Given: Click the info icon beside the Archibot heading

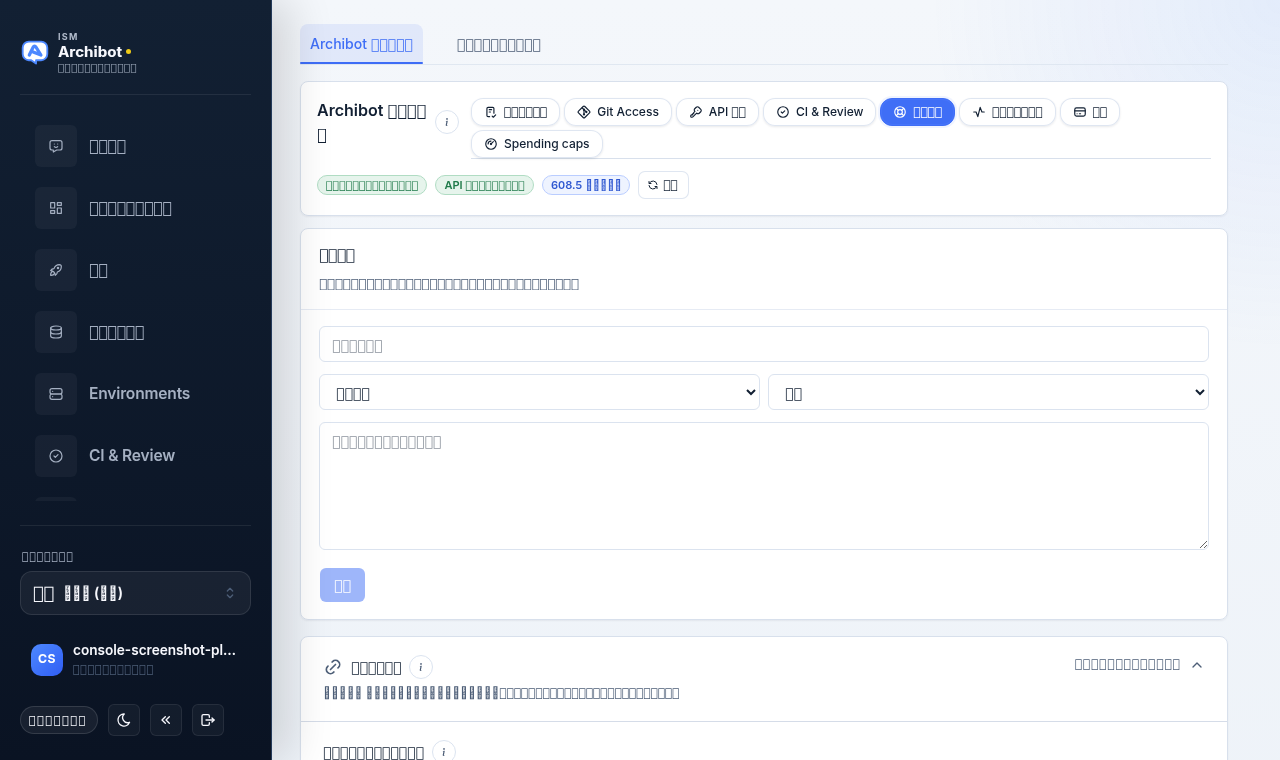Looking at the screenshot, I should 447,122.
